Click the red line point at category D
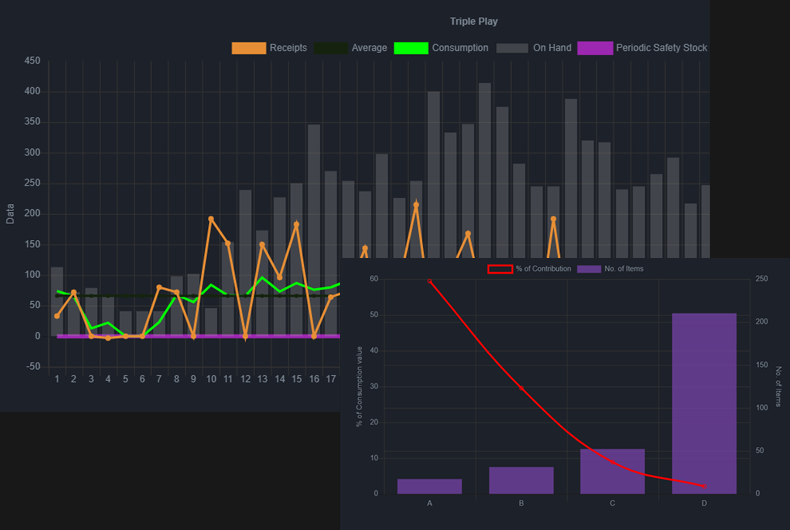Viewport: 790px width, 530px height. (x=704, y=487)
